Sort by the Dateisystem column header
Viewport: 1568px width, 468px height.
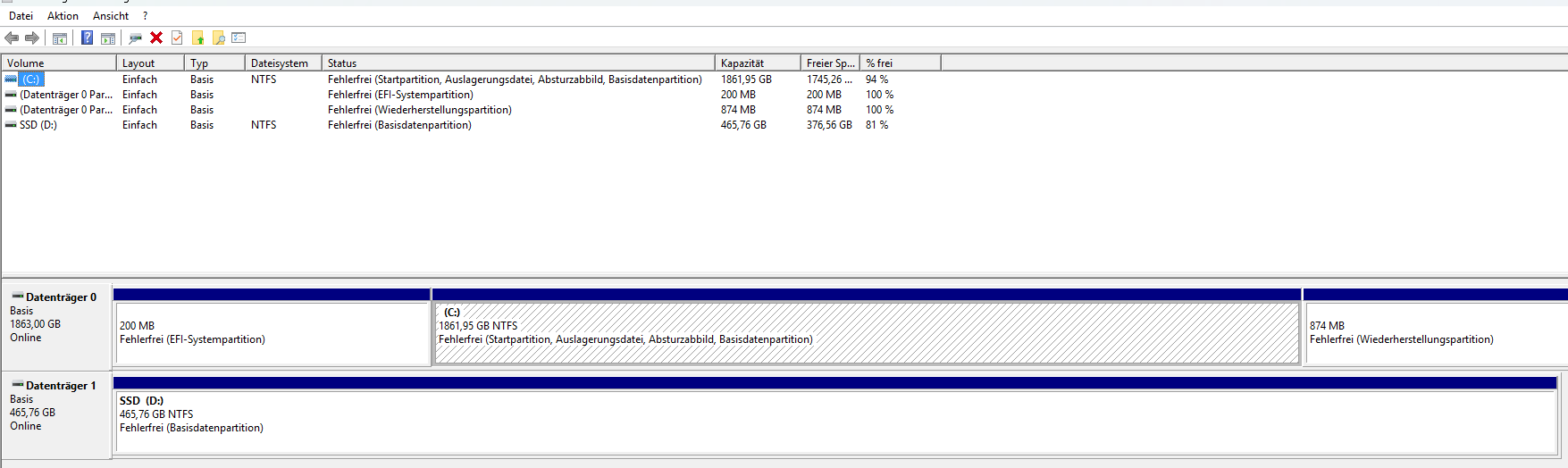pyautogui.click(x=283, y=63)
